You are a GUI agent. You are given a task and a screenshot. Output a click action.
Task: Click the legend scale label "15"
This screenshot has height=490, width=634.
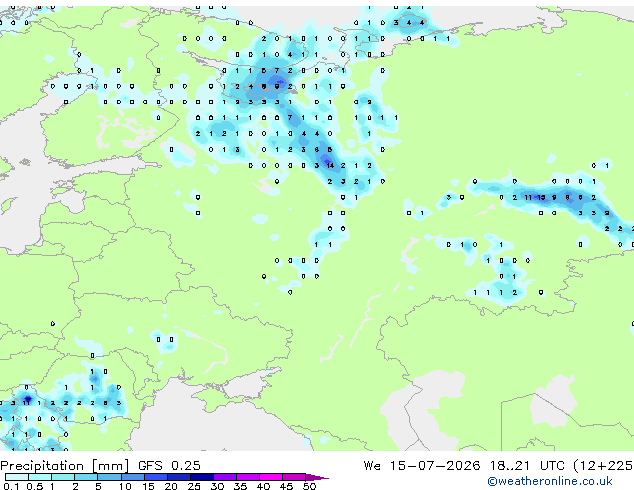148,486
